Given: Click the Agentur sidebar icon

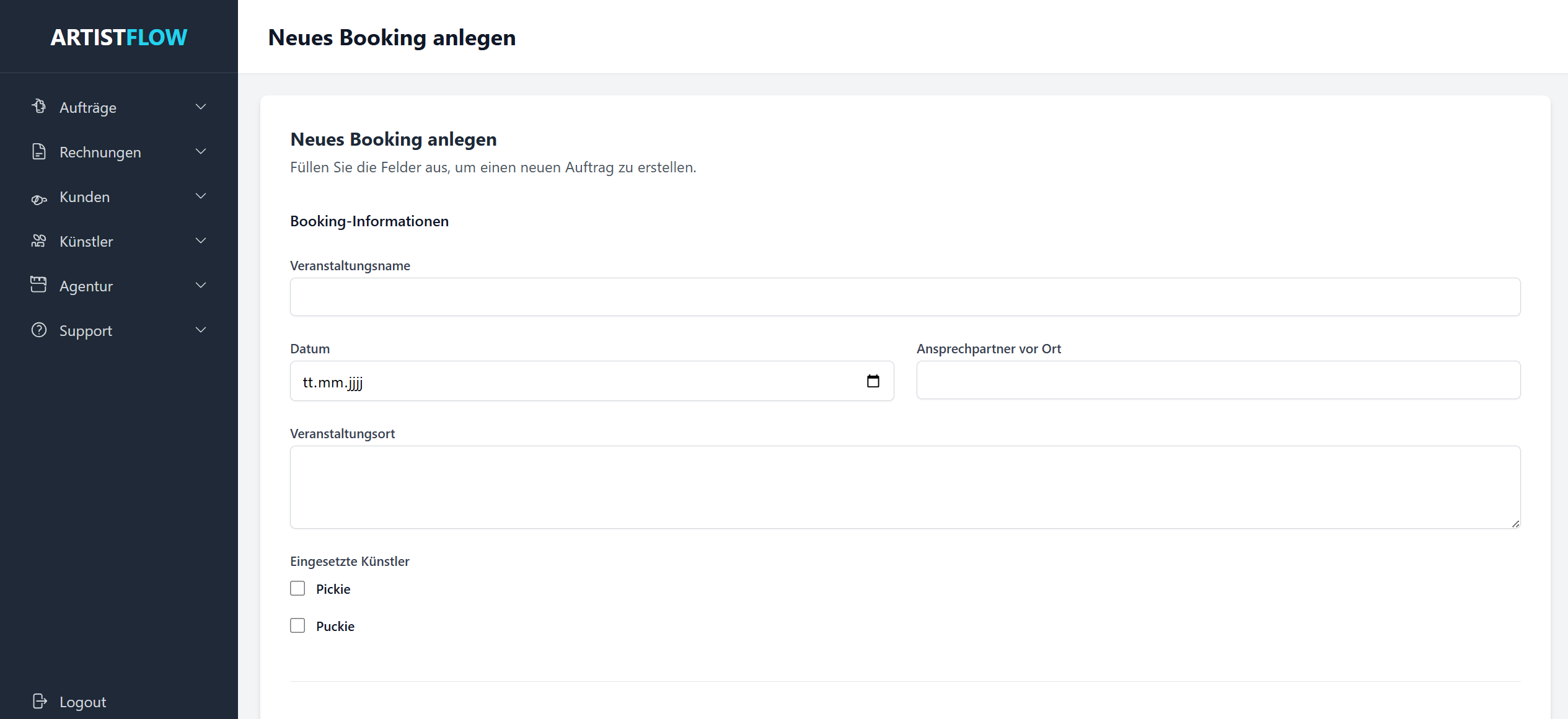Looking at the screenshot, I should point(39,285).
